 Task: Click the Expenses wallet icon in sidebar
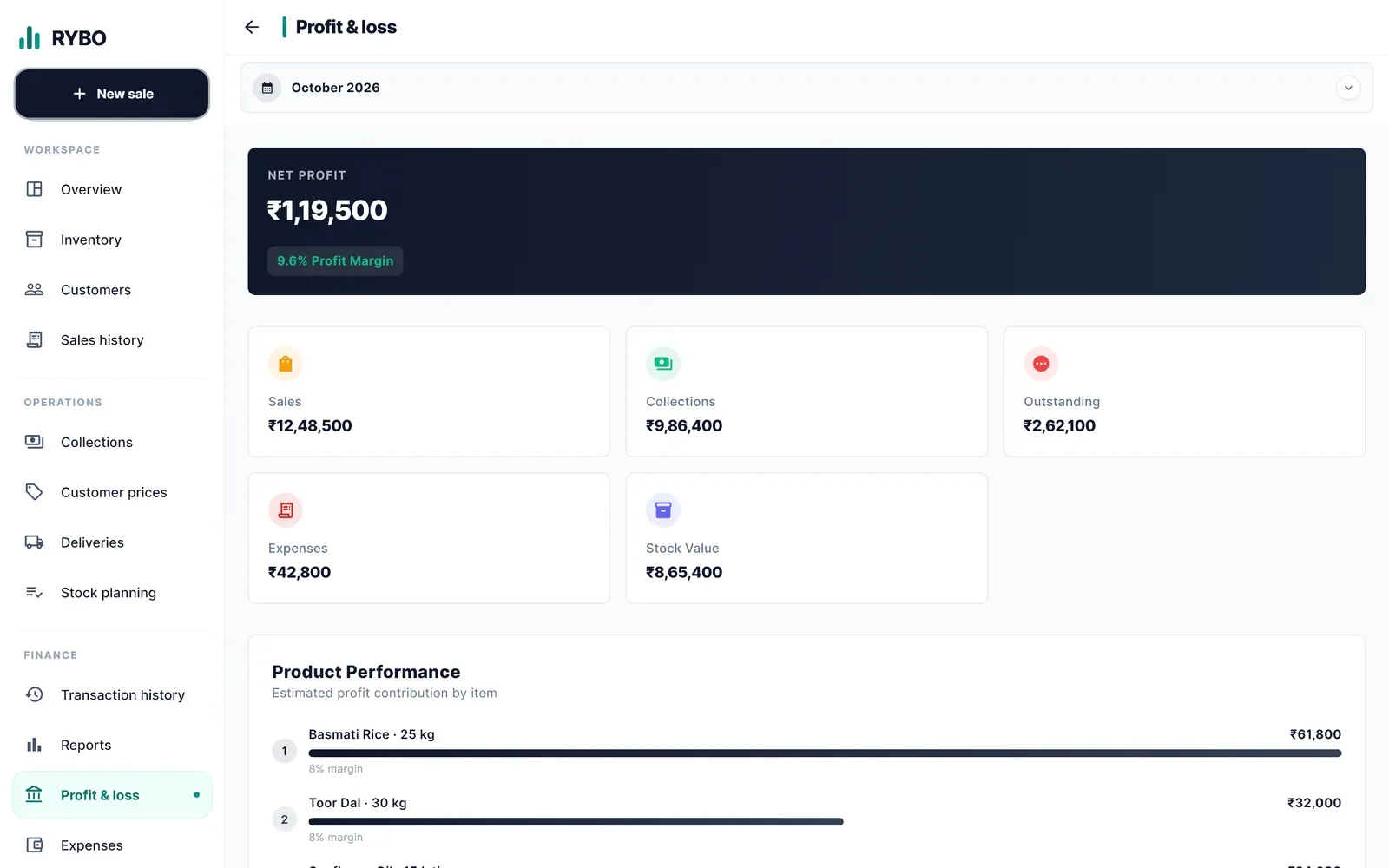click(x=35, y=845)
